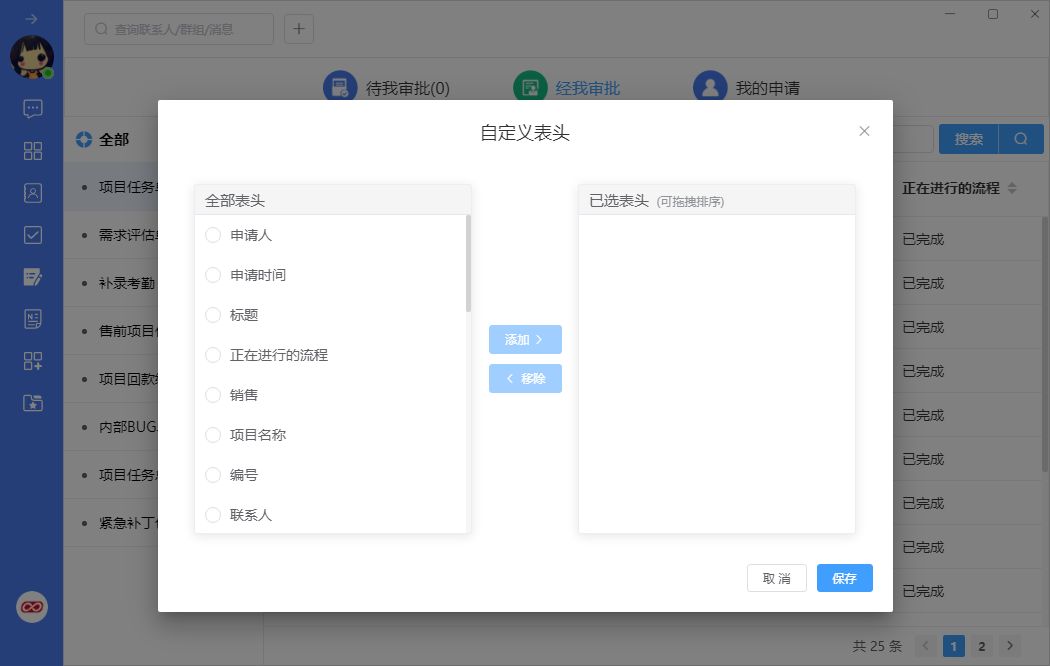Viewport: 1050px width, 666px height.
Task: Check the 正在进行的流程 header option
Action: click(x=213, y=355)
